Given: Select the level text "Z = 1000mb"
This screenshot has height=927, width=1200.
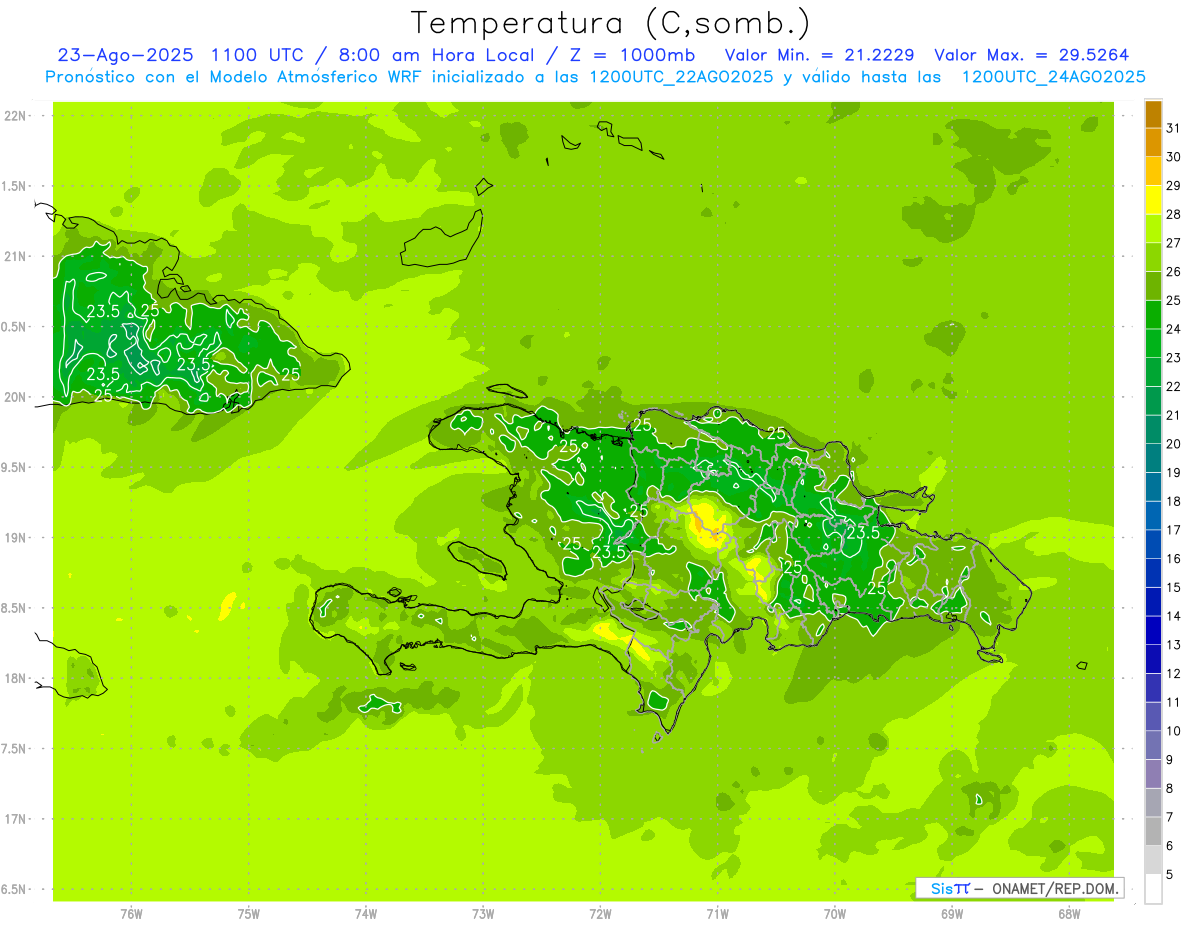Looking at the screenshot, I should [635, 55].
